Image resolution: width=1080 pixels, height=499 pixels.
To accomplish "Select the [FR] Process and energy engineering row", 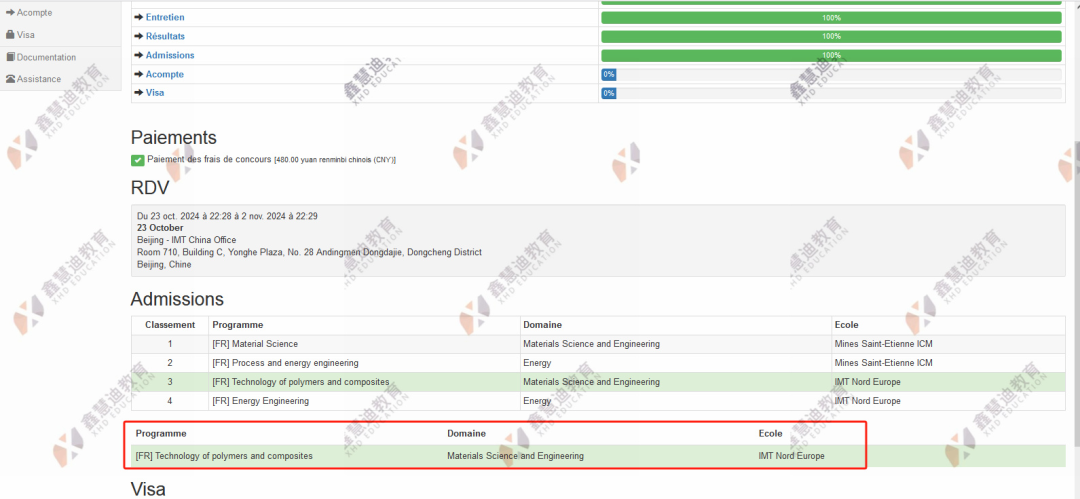I will coord(599,363).
